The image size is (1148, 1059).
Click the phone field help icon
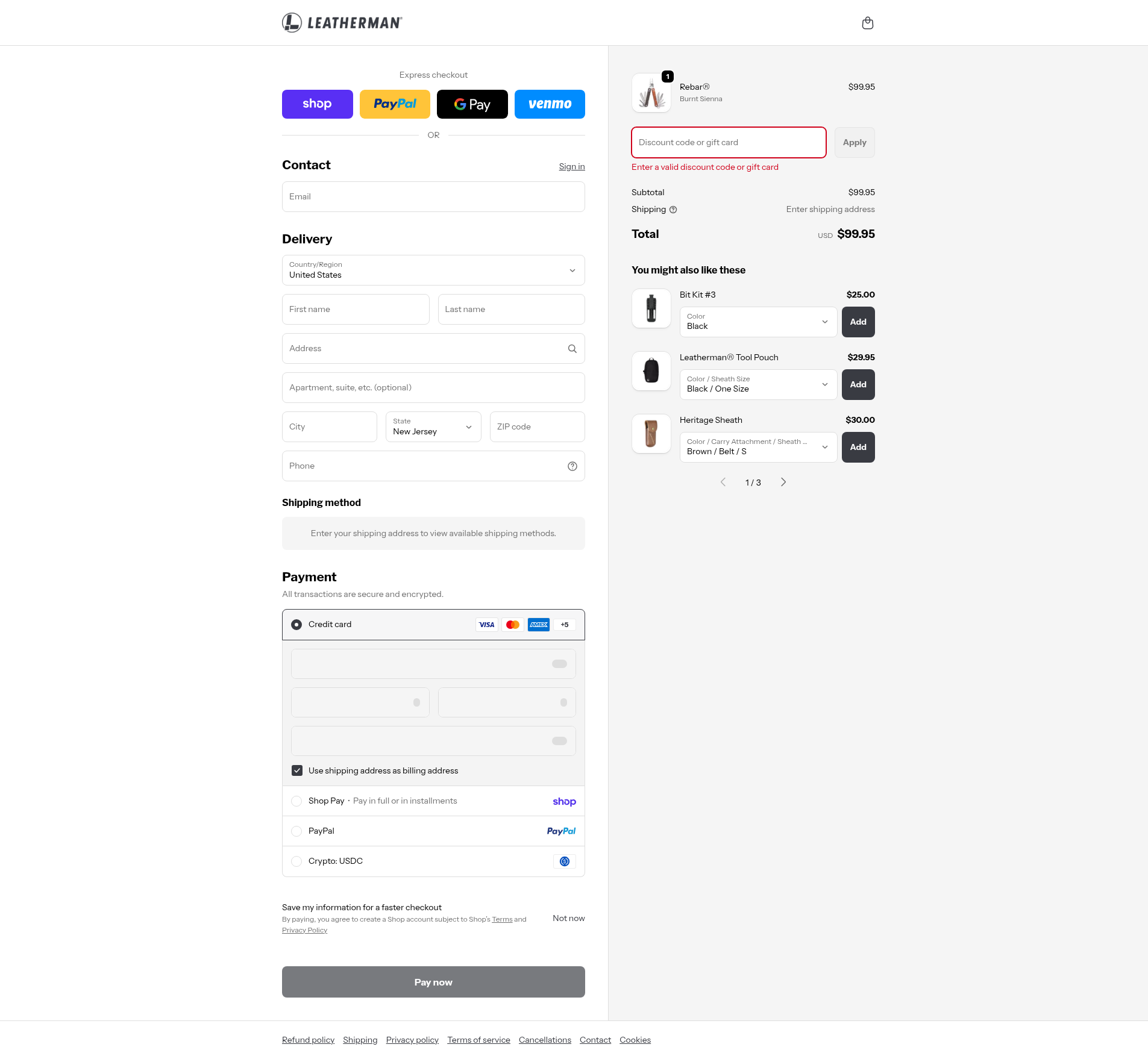(x=572, y=466)
